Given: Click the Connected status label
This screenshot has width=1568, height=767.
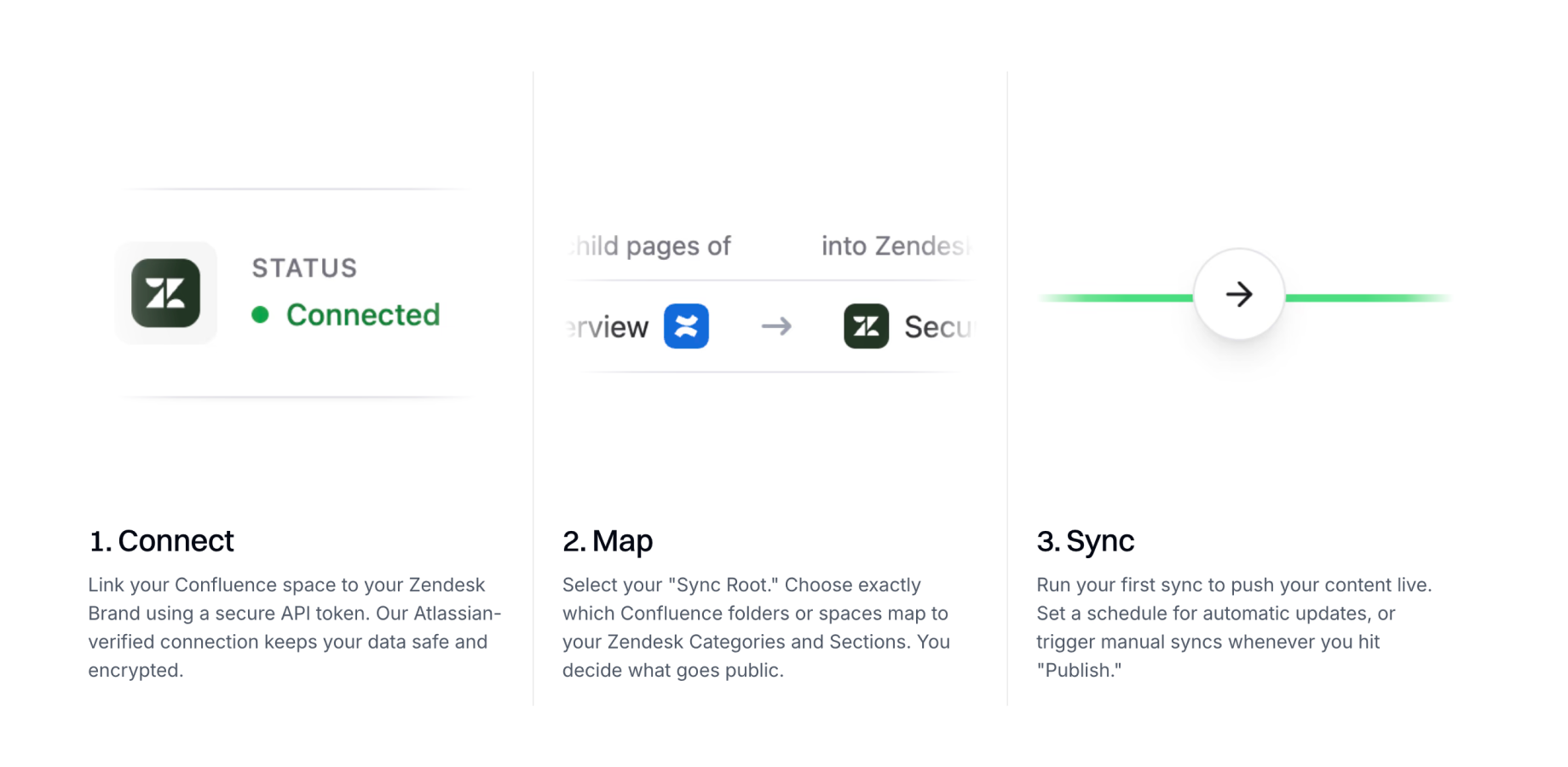Looking at the screenshot, I should point(363,314).
